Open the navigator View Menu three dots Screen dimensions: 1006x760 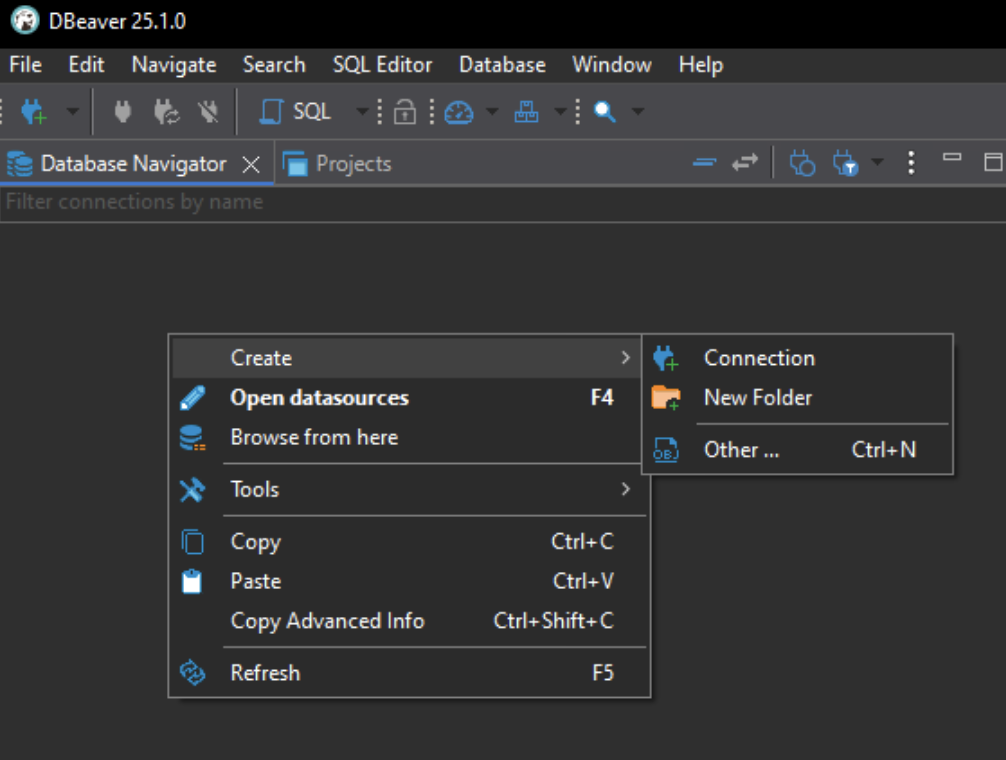[x=911, y=163]
